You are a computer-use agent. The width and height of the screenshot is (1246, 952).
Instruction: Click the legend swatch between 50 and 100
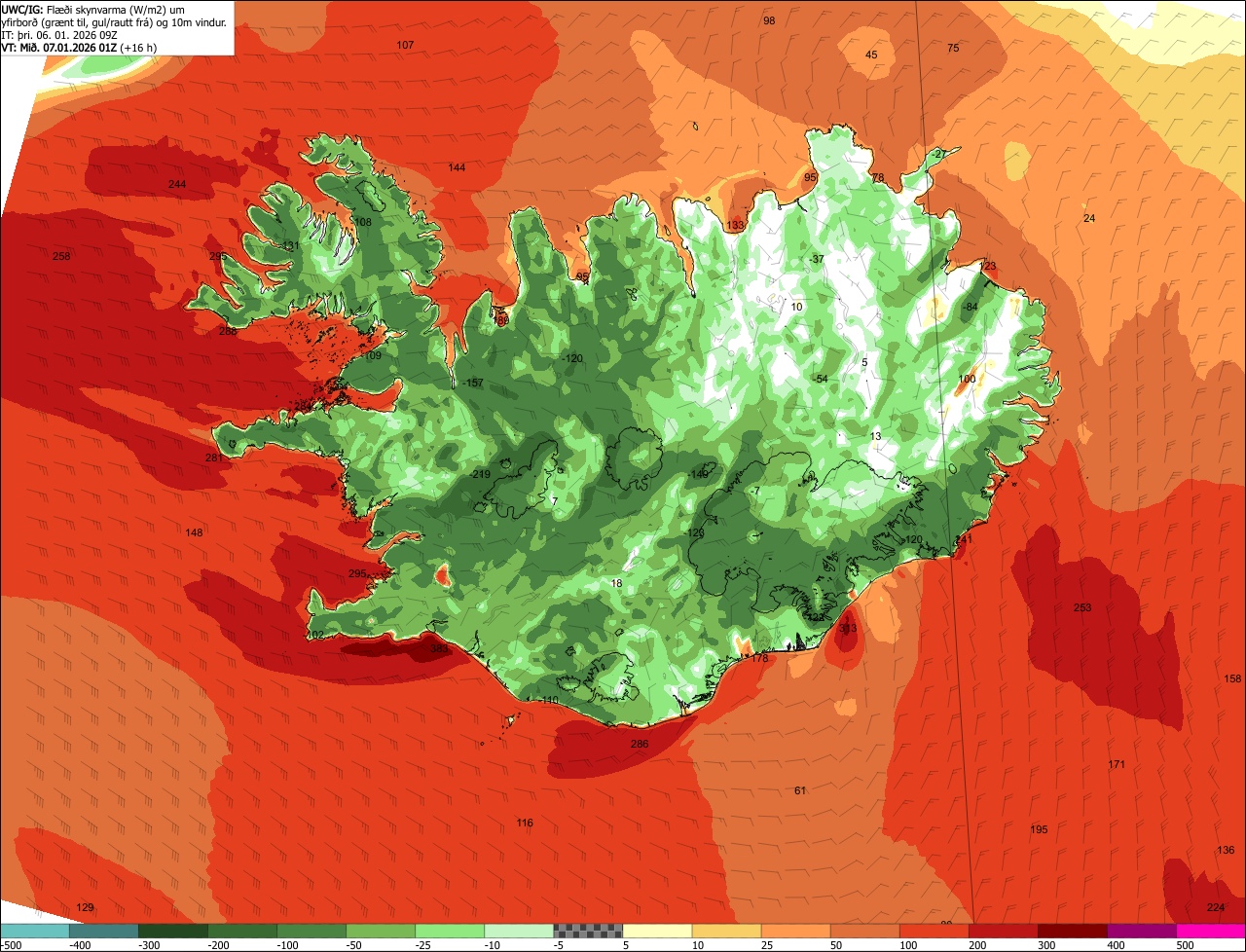coord(864,931)
